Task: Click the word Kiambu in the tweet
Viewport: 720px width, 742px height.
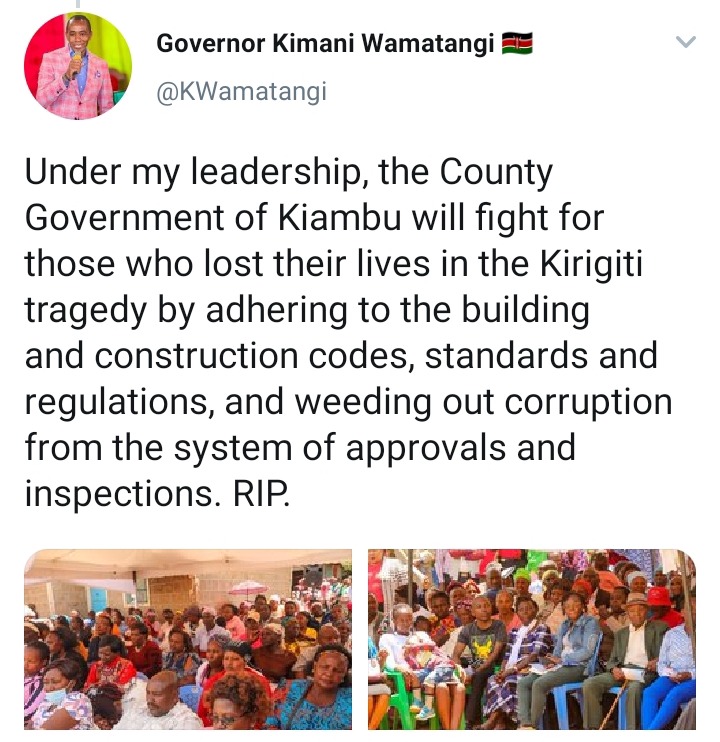Action: [x=340, y=218]
